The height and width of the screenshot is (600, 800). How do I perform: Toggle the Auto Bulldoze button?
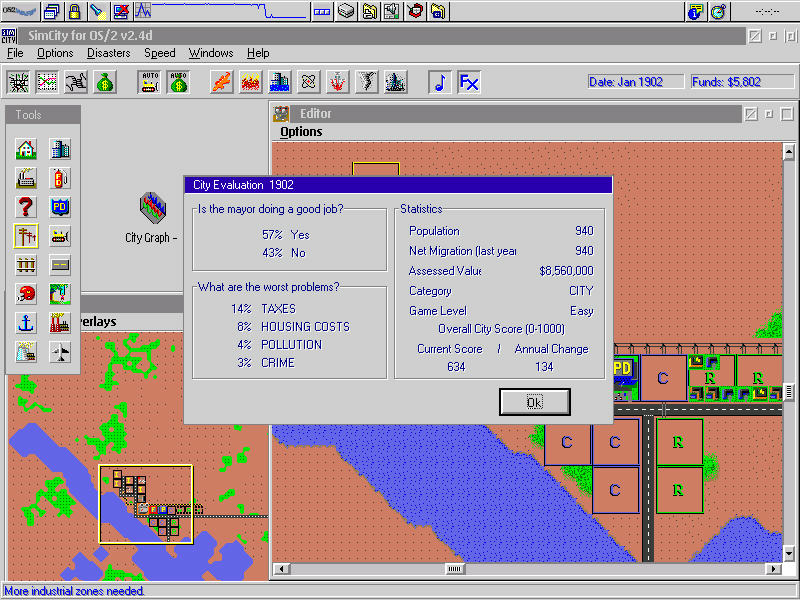(150, 82)
